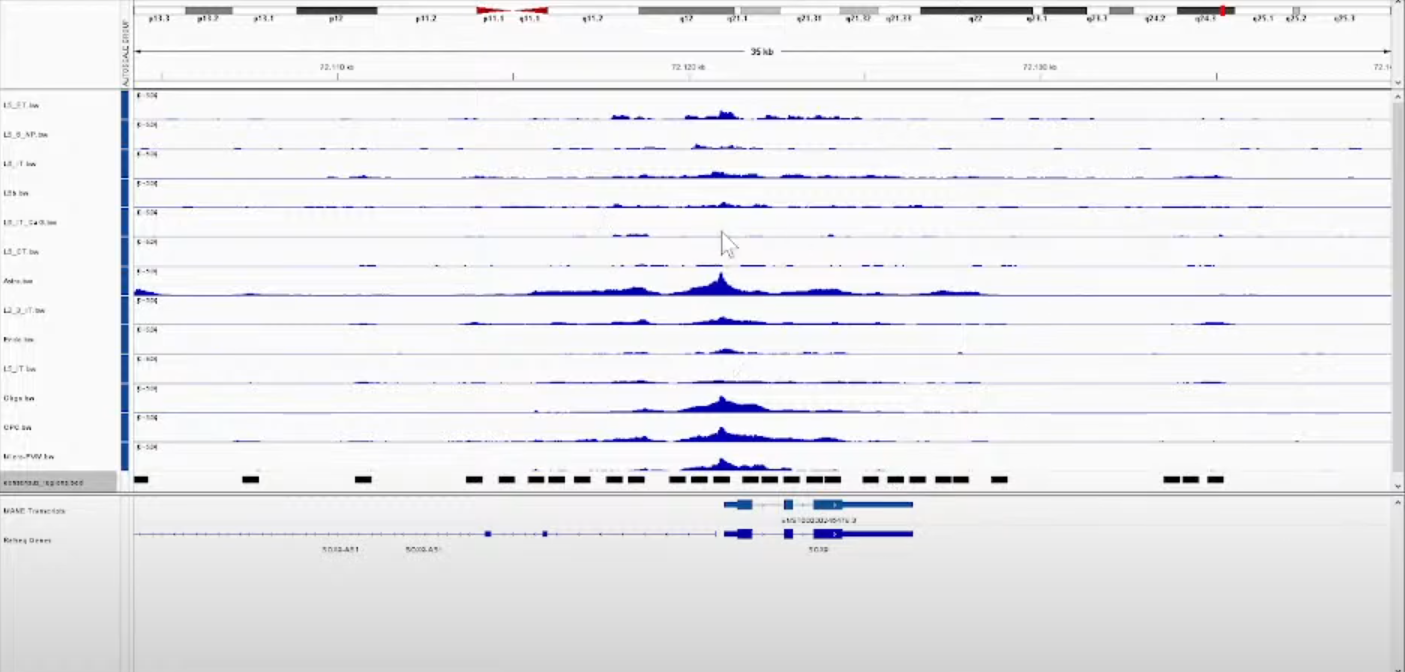Select the L5_ET.bw track name

click(21, 105)
